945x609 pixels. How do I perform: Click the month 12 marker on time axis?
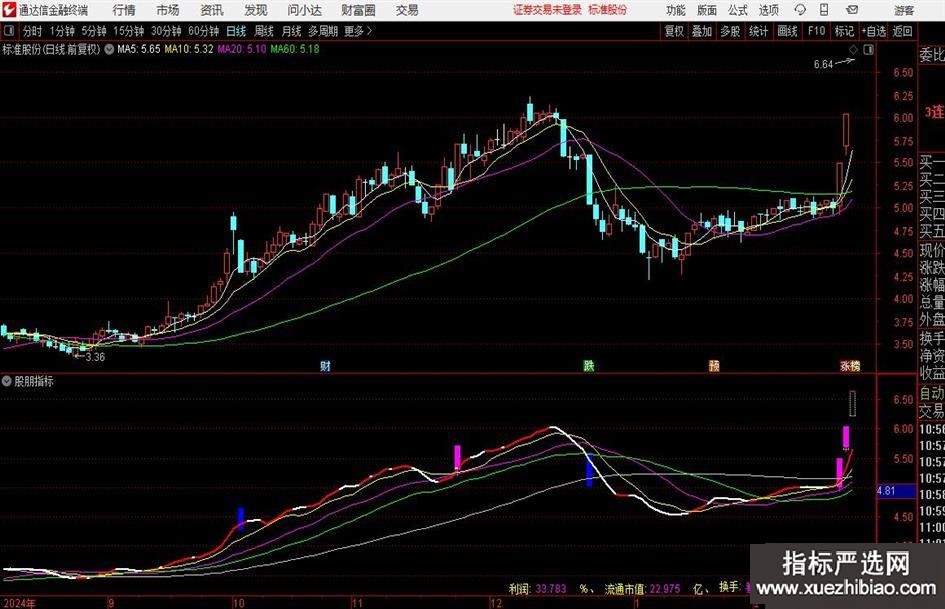coord(496,603)
